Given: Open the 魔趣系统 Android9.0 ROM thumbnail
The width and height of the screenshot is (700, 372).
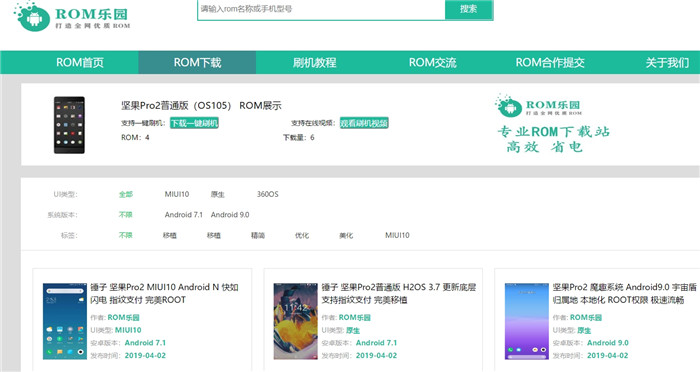Looking at the screenshot, I should point(527,321).
